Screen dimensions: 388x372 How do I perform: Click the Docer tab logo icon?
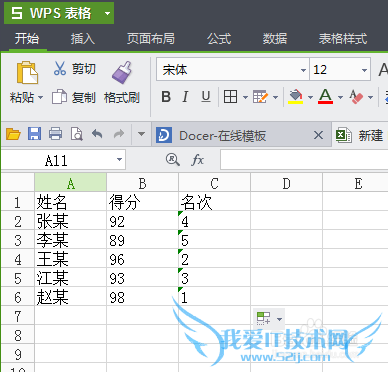coord(164,135)
